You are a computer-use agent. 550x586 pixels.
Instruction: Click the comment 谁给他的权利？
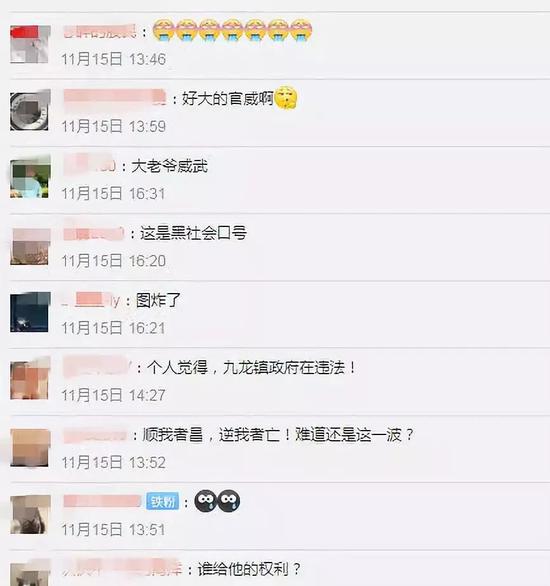pos(249,569)
